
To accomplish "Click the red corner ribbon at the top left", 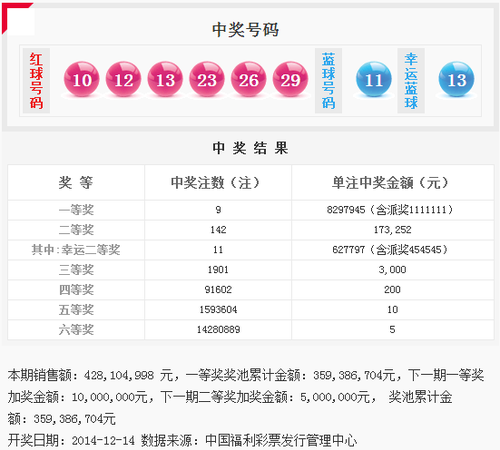I will [13, 15].
